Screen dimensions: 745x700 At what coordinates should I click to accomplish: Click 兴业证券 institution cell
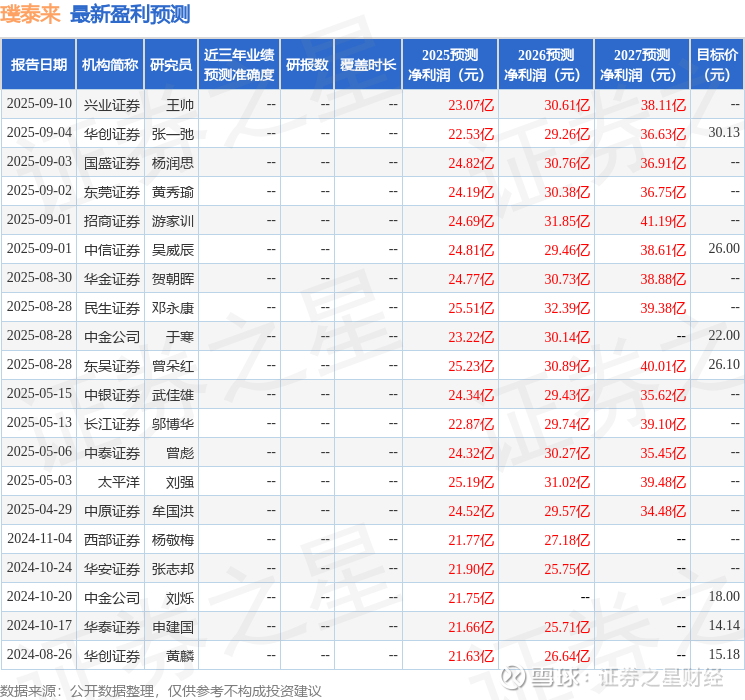112,105
